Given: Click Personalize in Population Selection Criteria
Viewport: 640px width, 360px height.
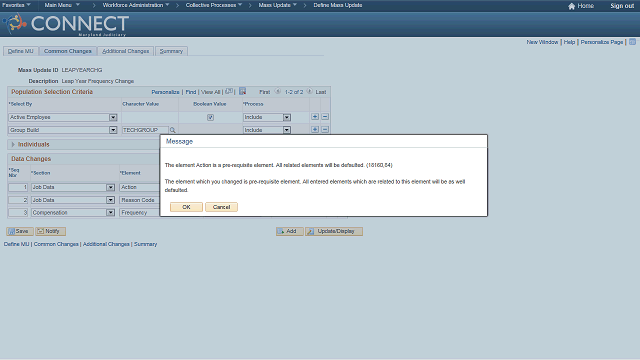Looking at the screenshot, I should [x=165, y=92].
